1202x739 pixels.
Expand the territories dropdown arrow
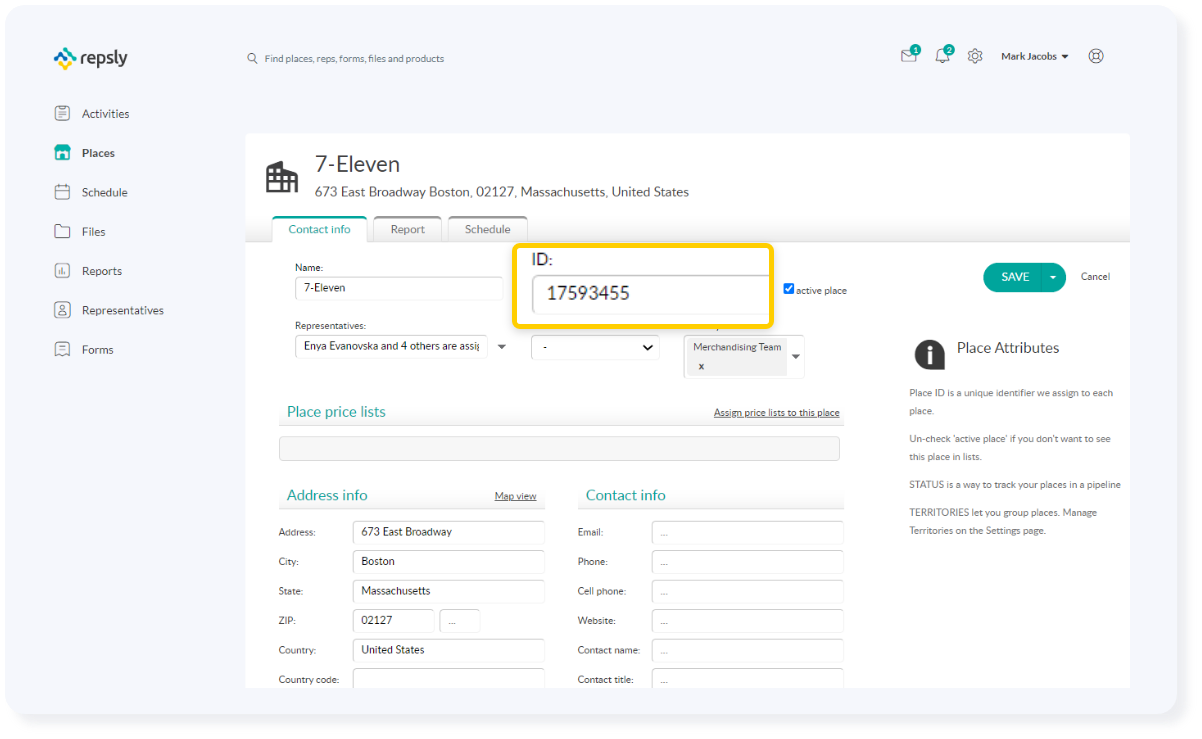tap(796, 357)
